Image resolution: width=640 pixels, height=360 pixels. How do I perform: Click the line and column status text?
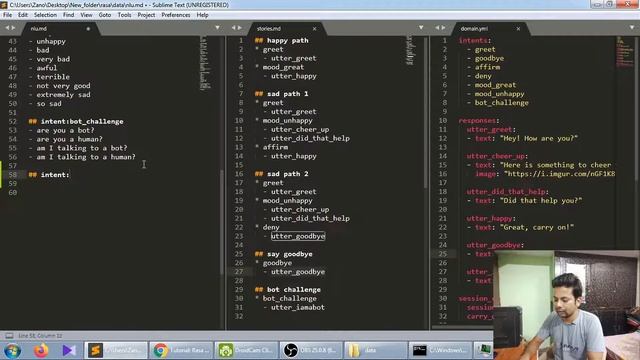tap(40, 336)
